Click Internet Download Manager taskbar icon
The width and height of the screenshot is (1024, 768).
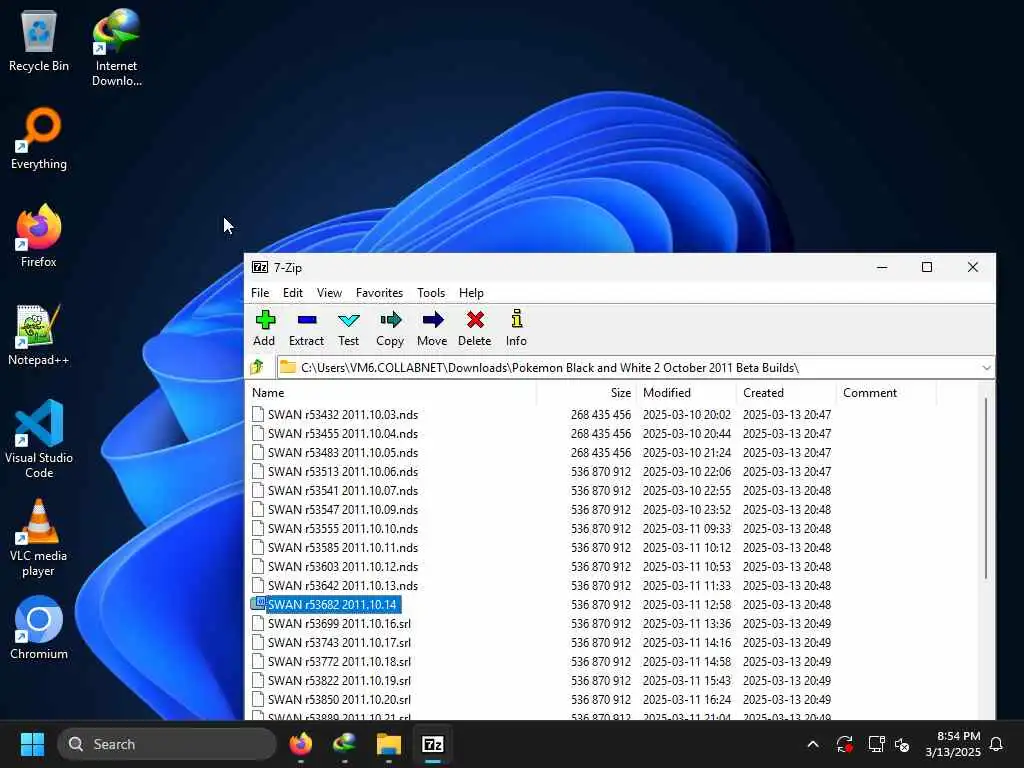[x=345, y=744]
